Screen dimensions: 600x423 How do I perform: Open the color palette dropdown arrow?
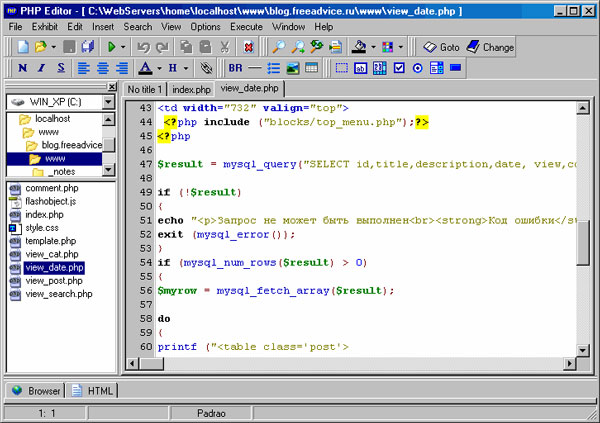coord(401,47)
